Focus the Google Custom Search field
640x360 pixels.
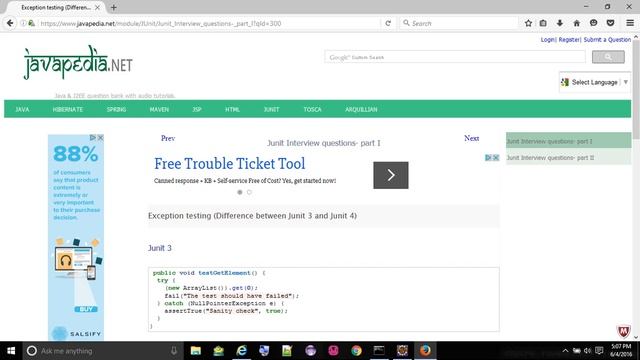[455, 57]
